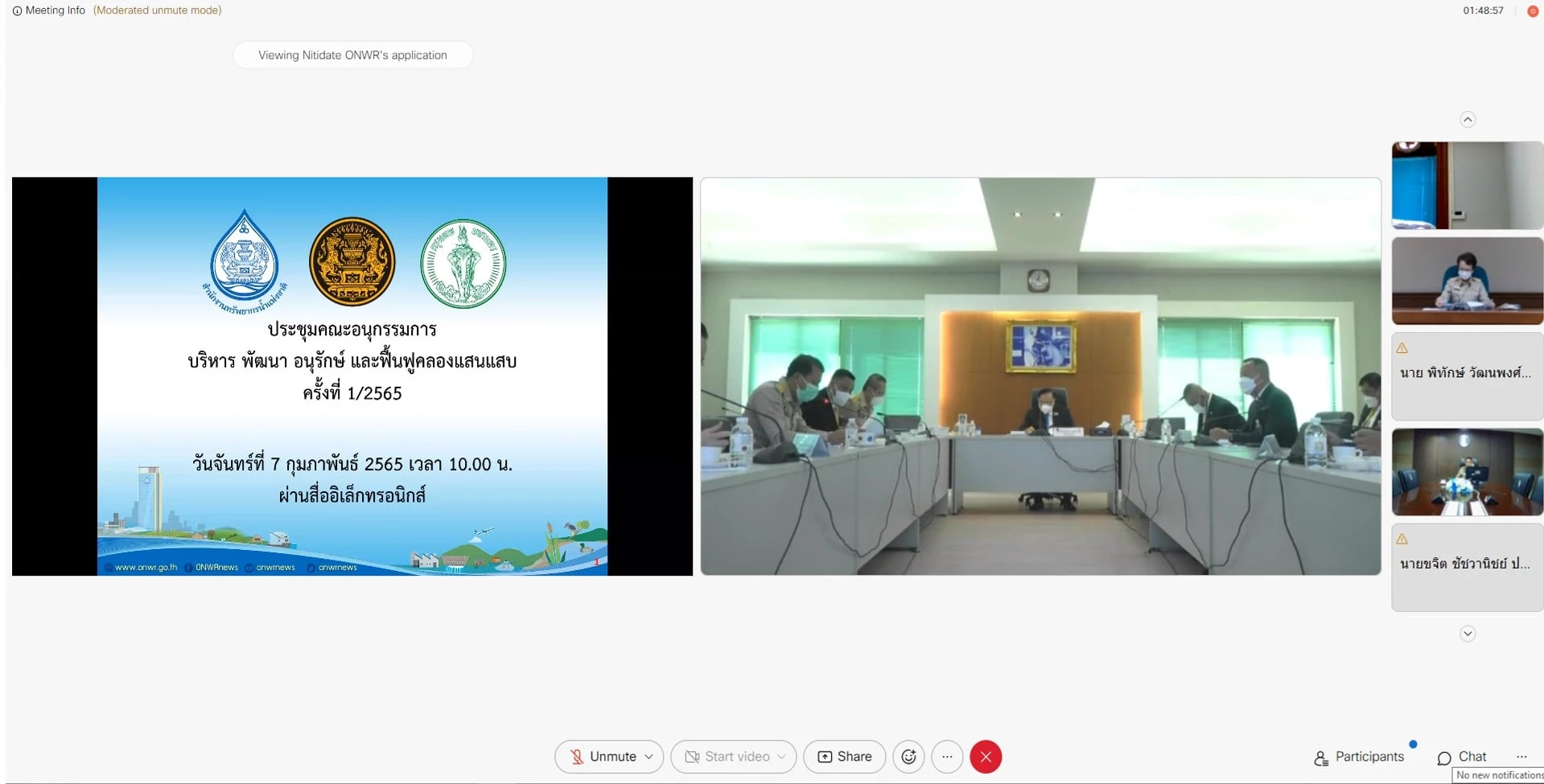Click the warning icon on นายขจิต tile
This screenshot has width=1544, height=784.
(x=1402, y=539)
